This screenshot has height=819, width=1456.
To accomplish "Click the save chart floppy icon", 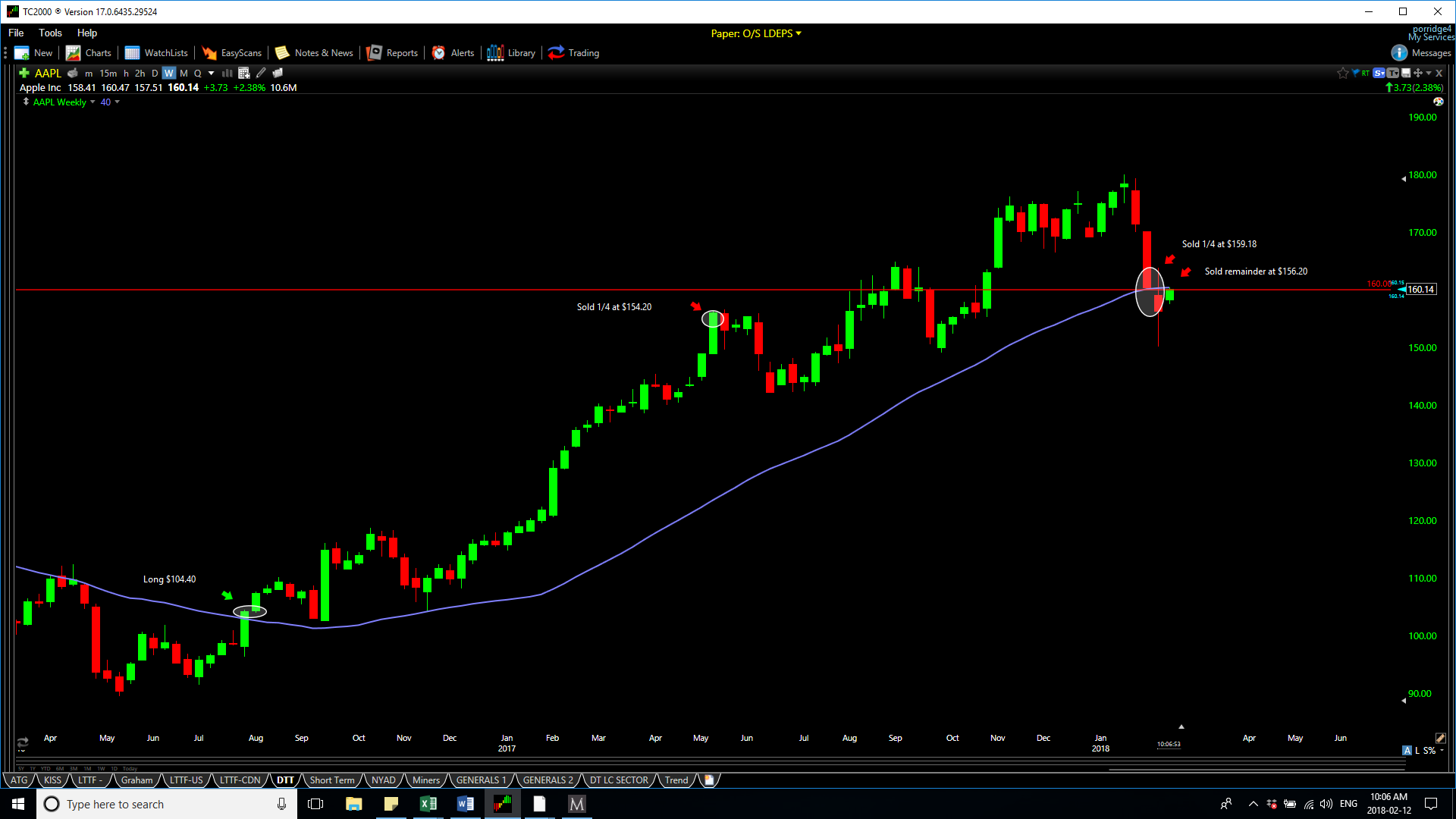I will 1406,74.
